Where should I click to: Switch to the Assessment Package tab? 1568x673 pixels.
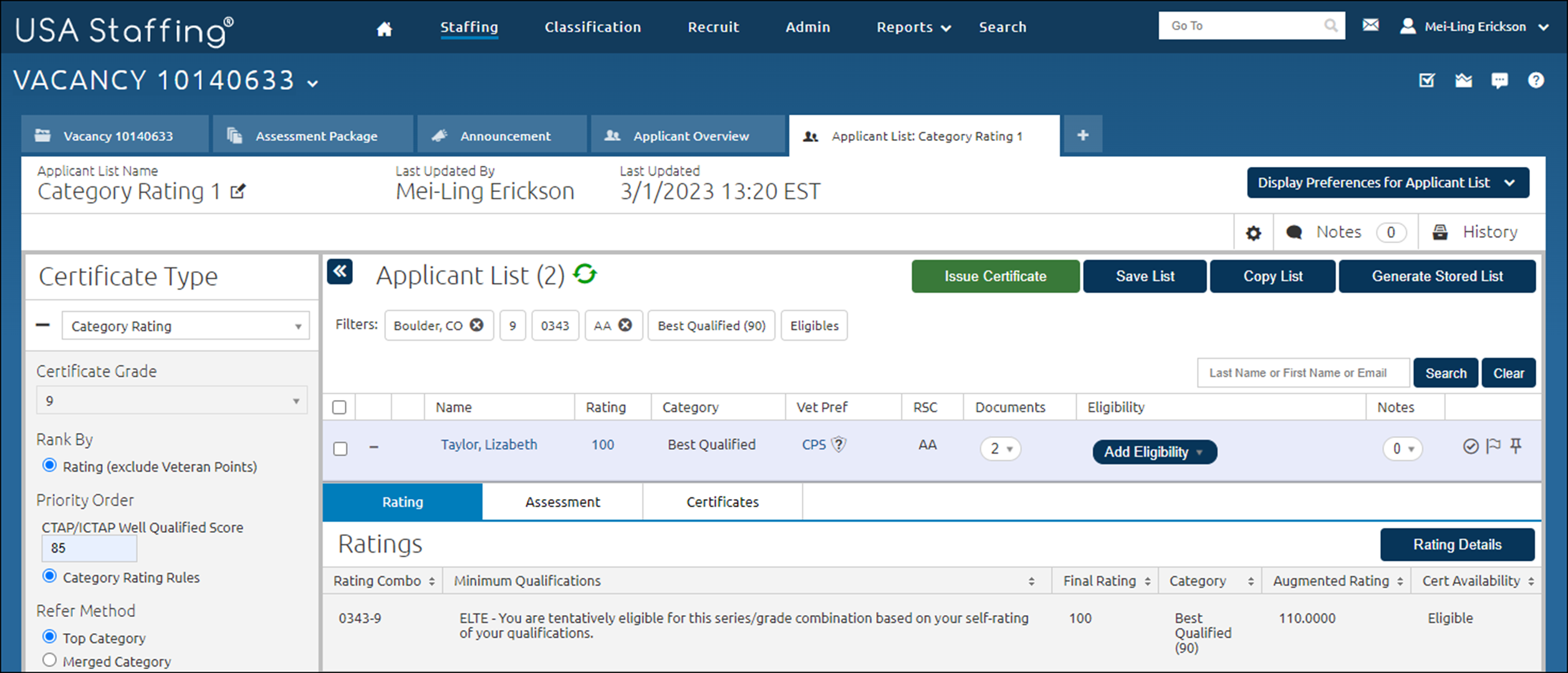pos(313,135)
